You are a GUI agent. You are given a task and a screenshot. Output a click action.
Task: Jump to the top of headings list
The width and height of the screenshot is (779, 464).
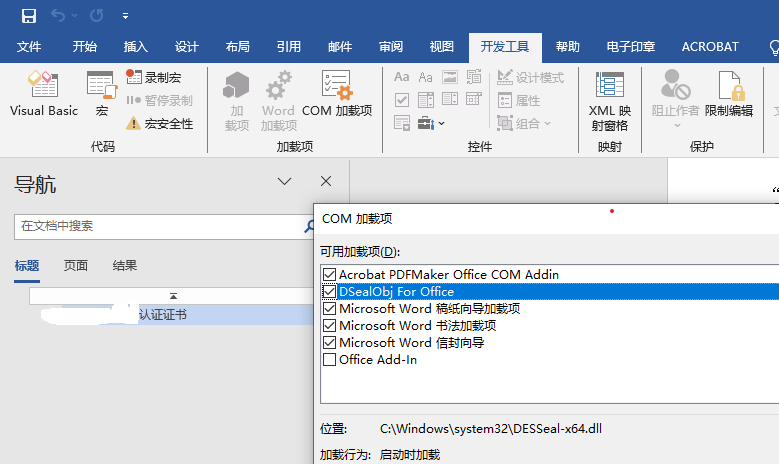[x=173, y=296]
